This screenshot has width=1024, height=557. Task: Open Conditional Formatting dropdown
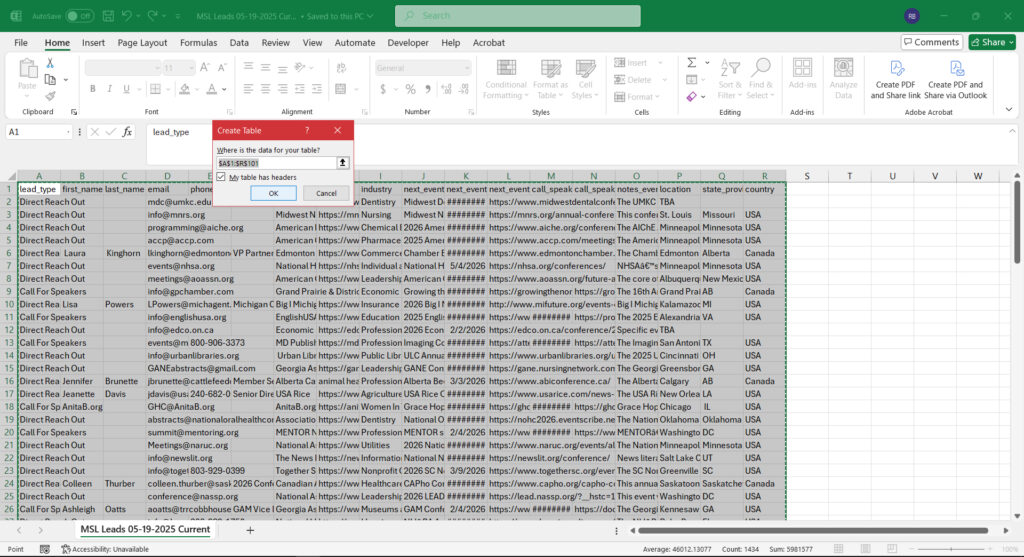coord(505,79)
